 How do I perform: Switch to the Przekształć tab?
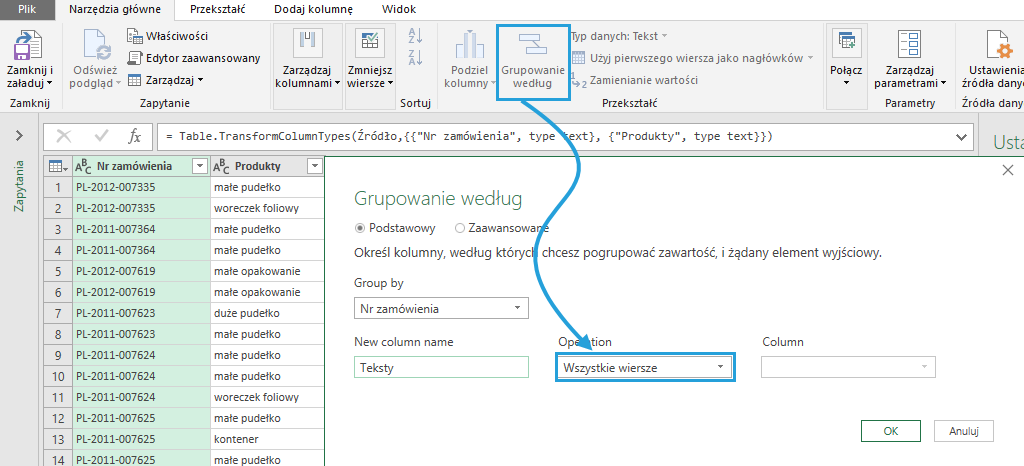[220, 9]
